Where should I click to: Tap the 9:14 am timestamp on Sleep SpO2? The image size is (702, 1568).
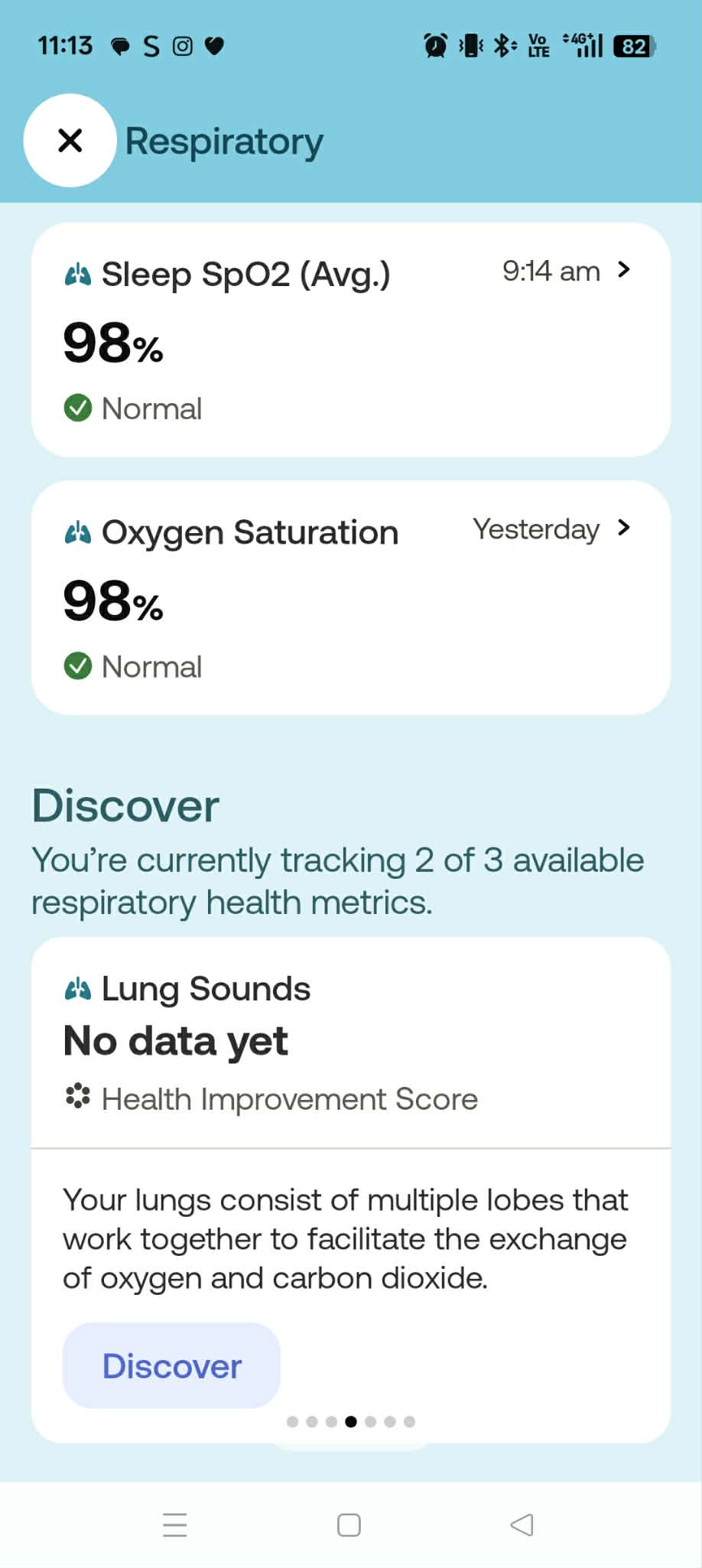point(551,271)
